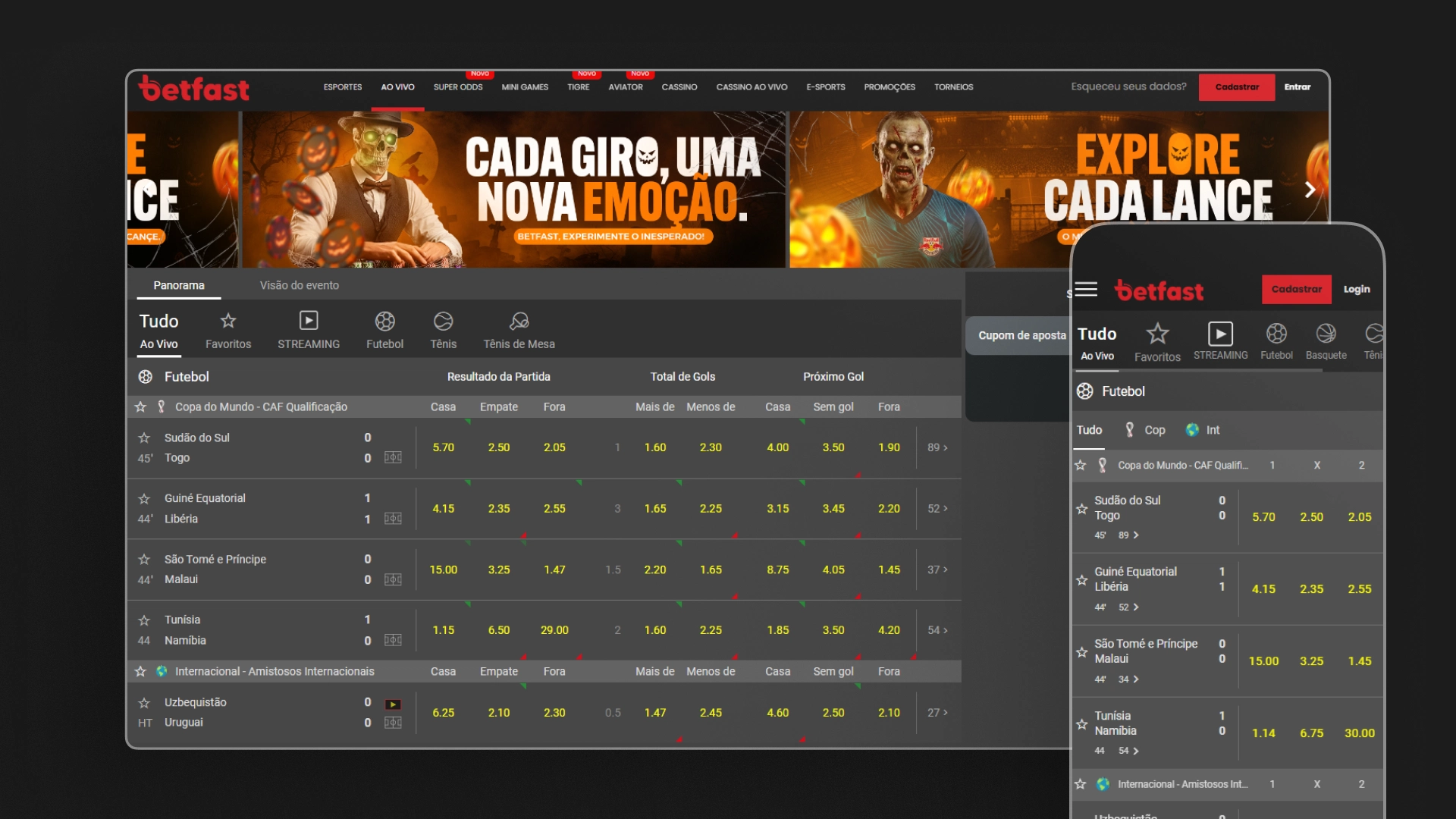Expand the 89 additional markets for Sudão do Sul
Viewport: 1456px width, 819px height.
point(937,447)
